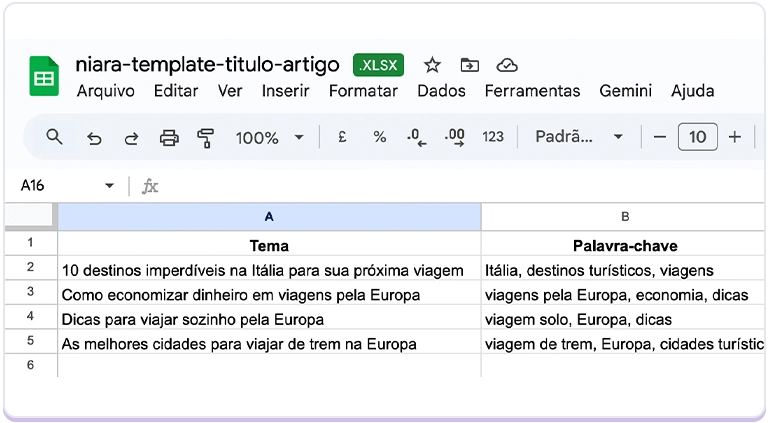Check the cloud document status icon

pyautogui.click(x=507, y=65)
